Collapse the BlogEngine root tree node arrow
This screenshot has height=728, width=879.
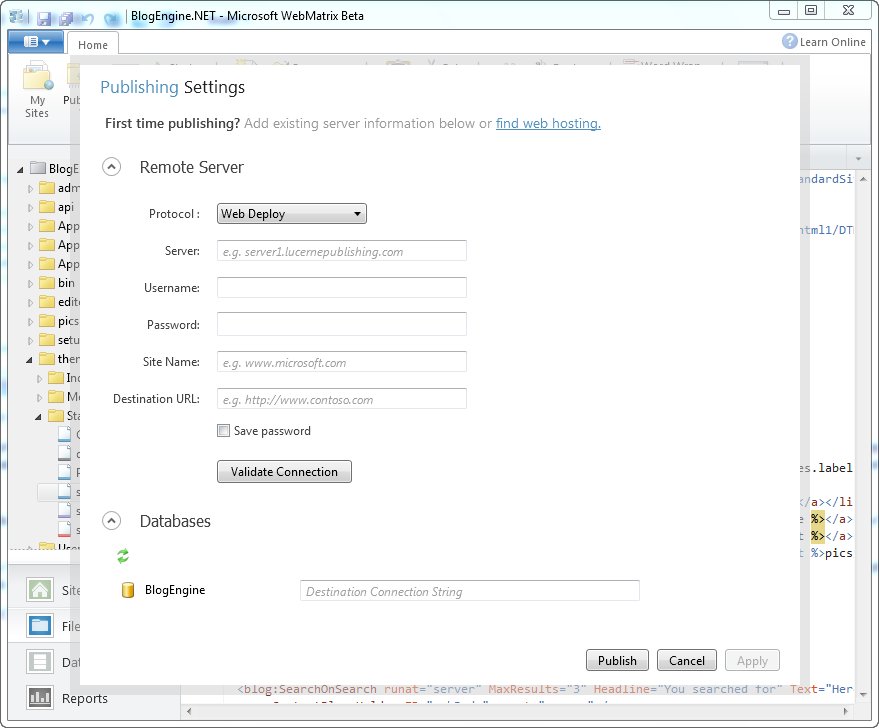coord(21,169)
